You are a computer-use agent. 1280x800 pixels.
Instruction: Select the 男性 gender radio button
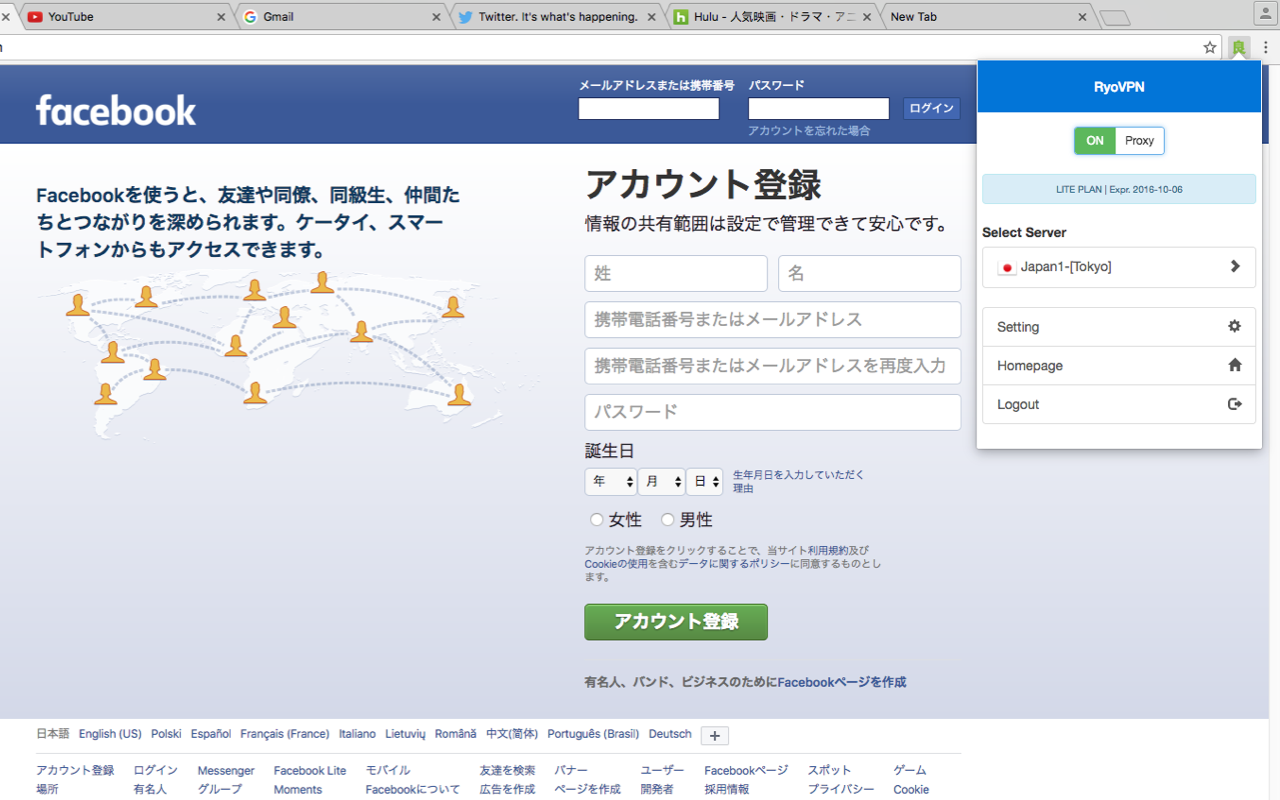coord(667,519)
